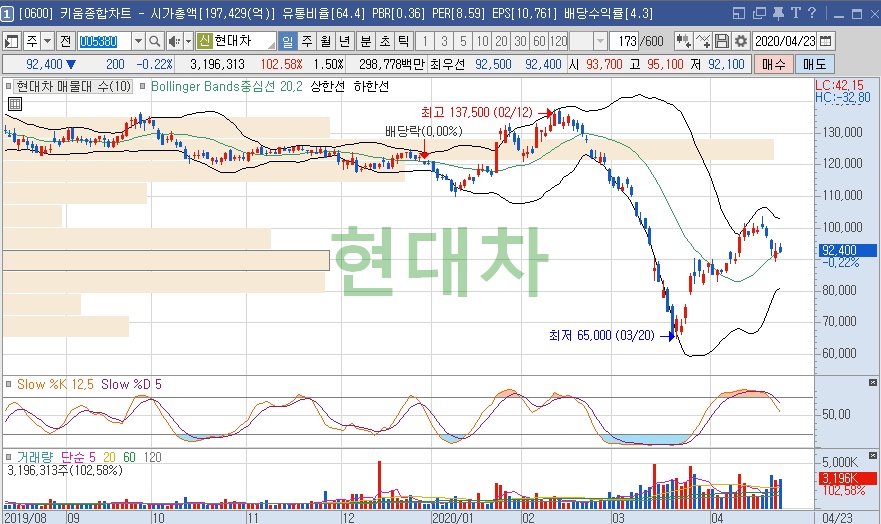
Task: Select the 20 interval button
Action: 502,41
